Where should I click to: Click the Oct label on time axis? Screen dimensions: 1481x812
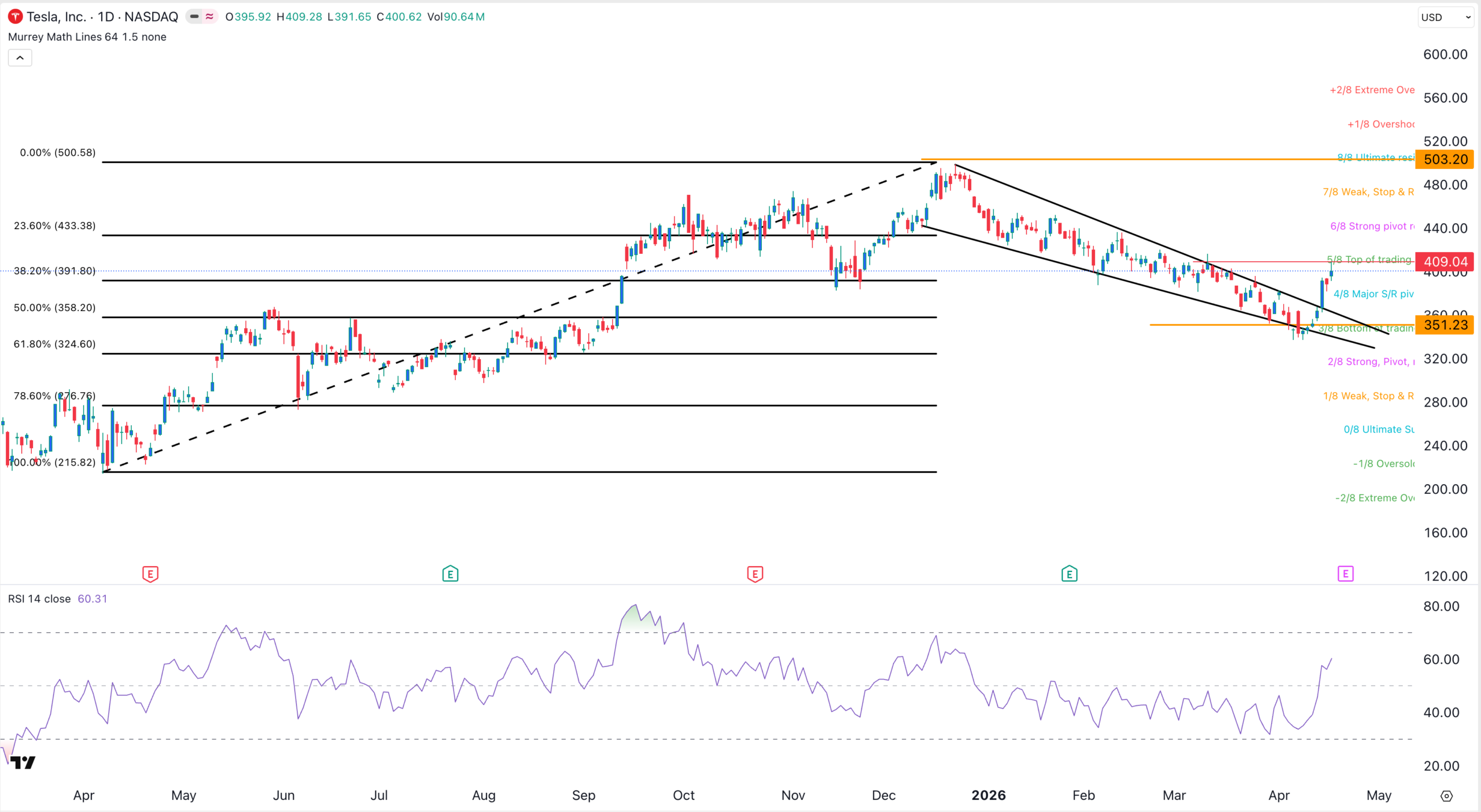tap(683, 795)
